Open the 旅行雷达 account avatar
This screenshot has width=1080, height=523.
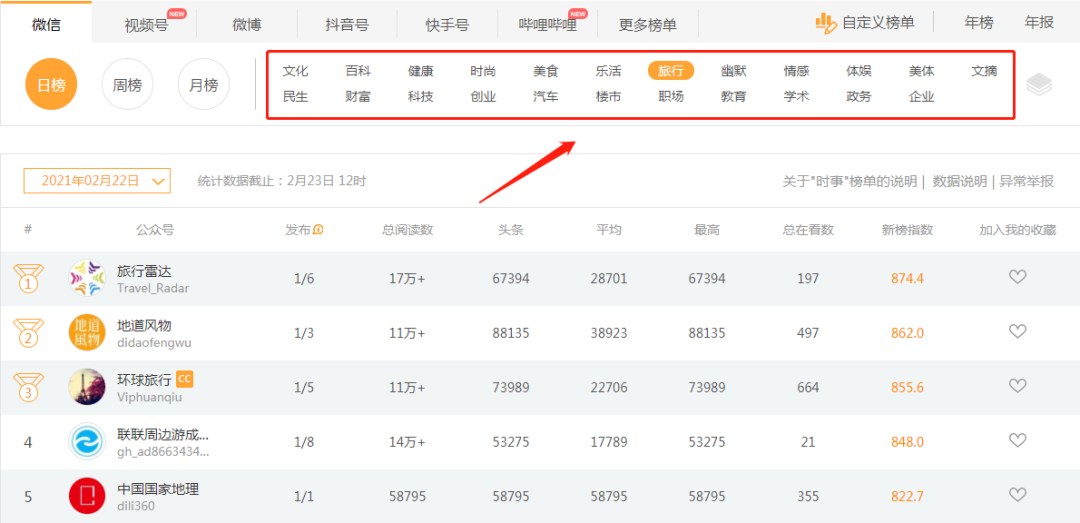coord(87,278)
